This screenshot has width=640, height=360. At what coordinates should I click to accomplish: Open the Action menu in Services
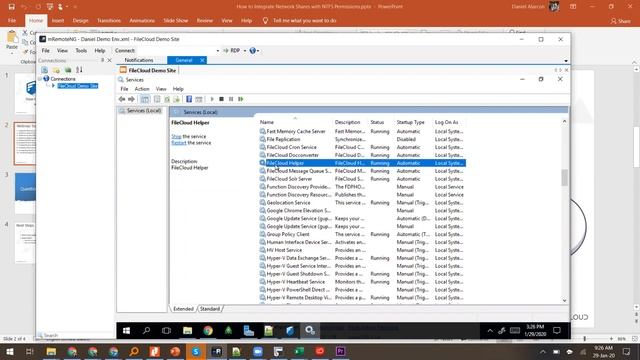point(142,89)
